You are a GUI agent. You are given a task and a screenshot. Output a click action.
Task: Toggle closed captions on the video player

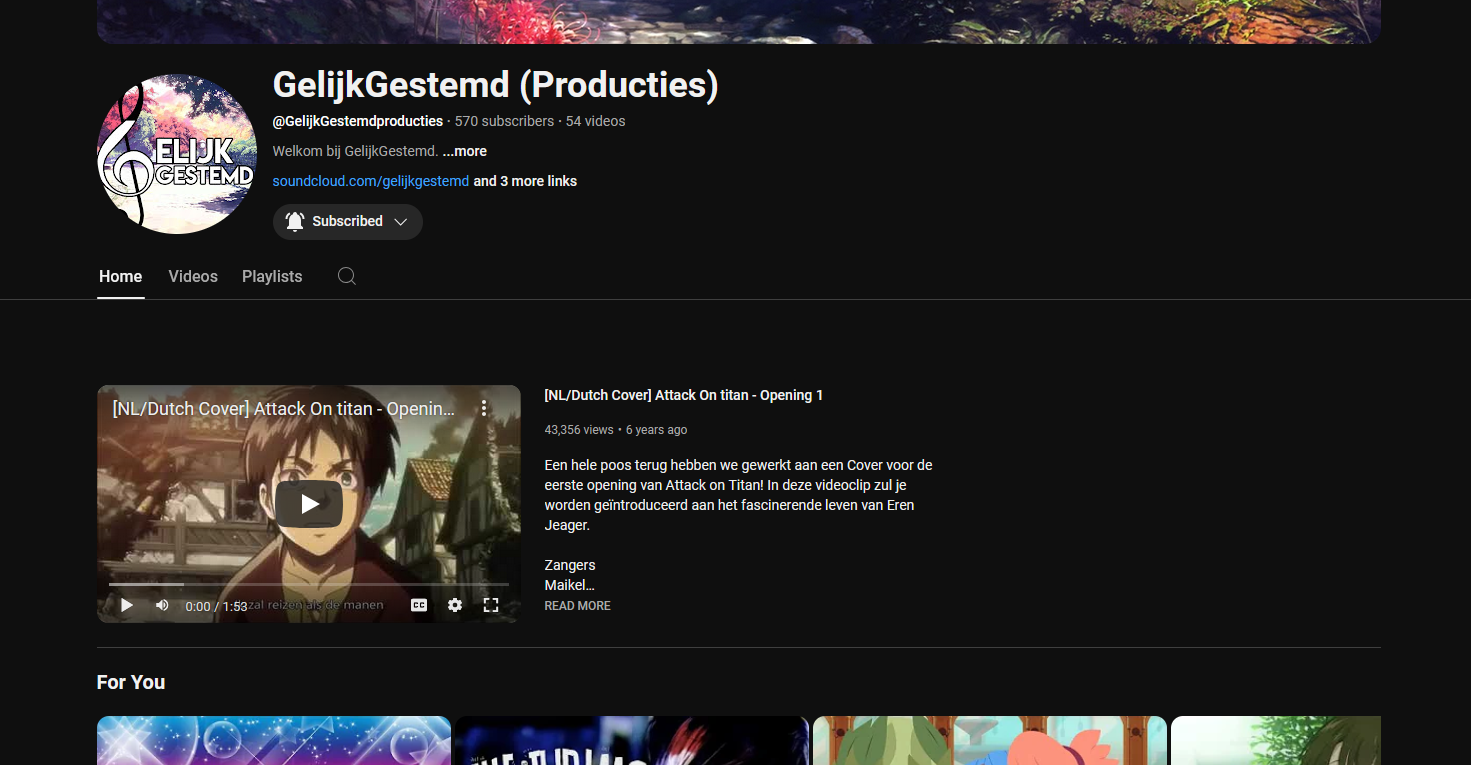(419, 605)
